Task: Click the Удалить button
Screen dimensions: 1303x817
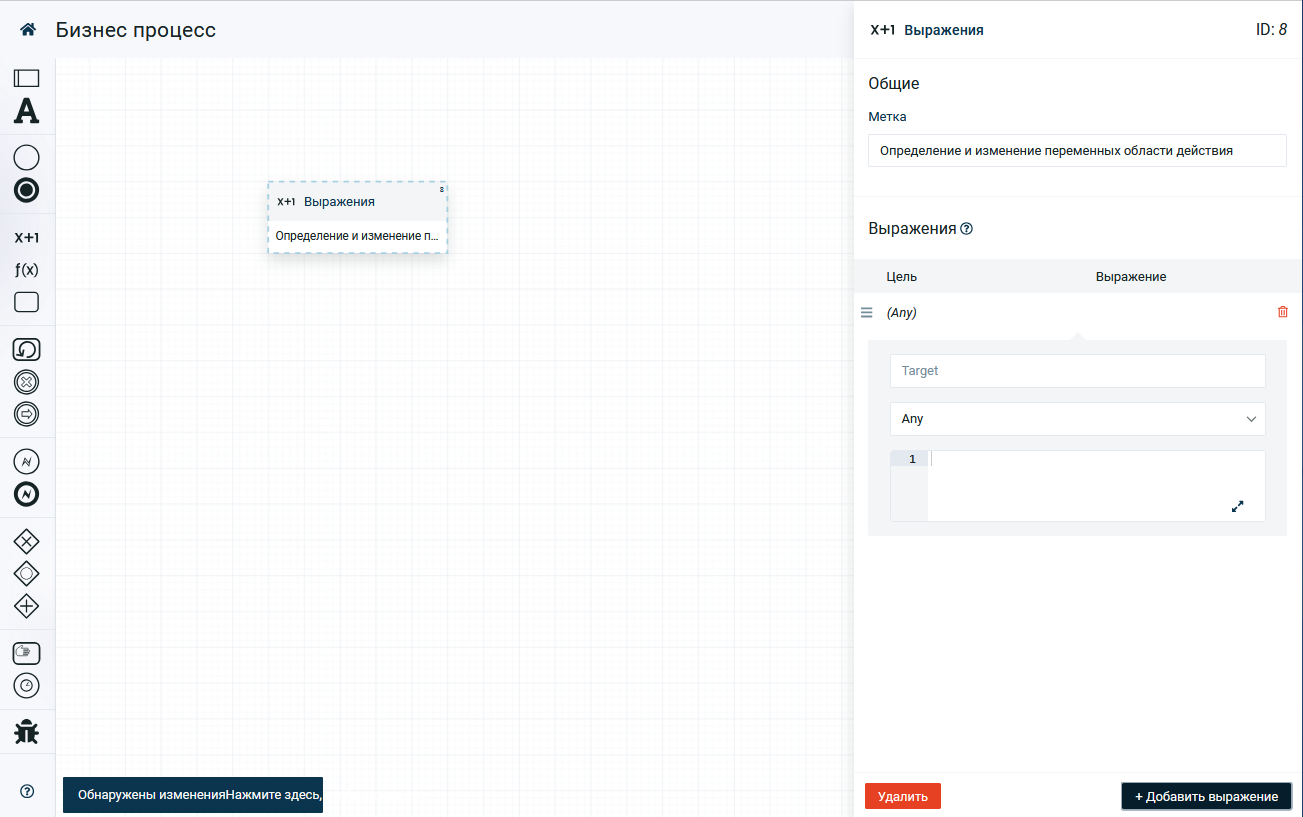Action: (x=903, y=796)
